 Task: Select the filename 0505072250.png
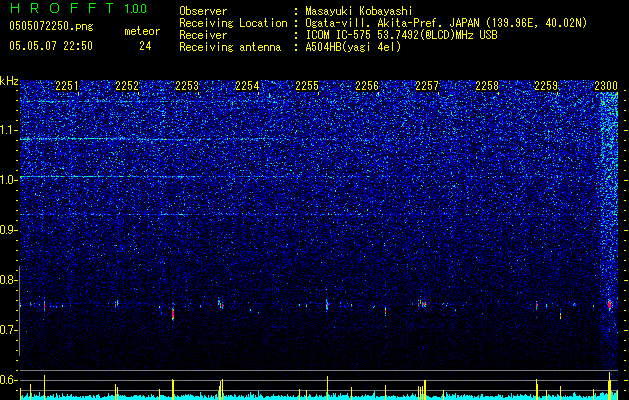point(51,27)
